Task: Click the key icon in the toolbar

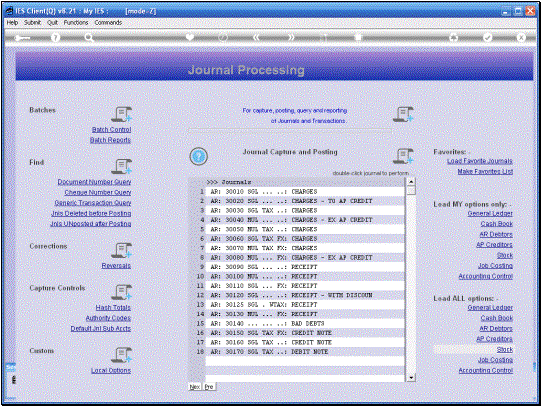Action: (22, 38)
